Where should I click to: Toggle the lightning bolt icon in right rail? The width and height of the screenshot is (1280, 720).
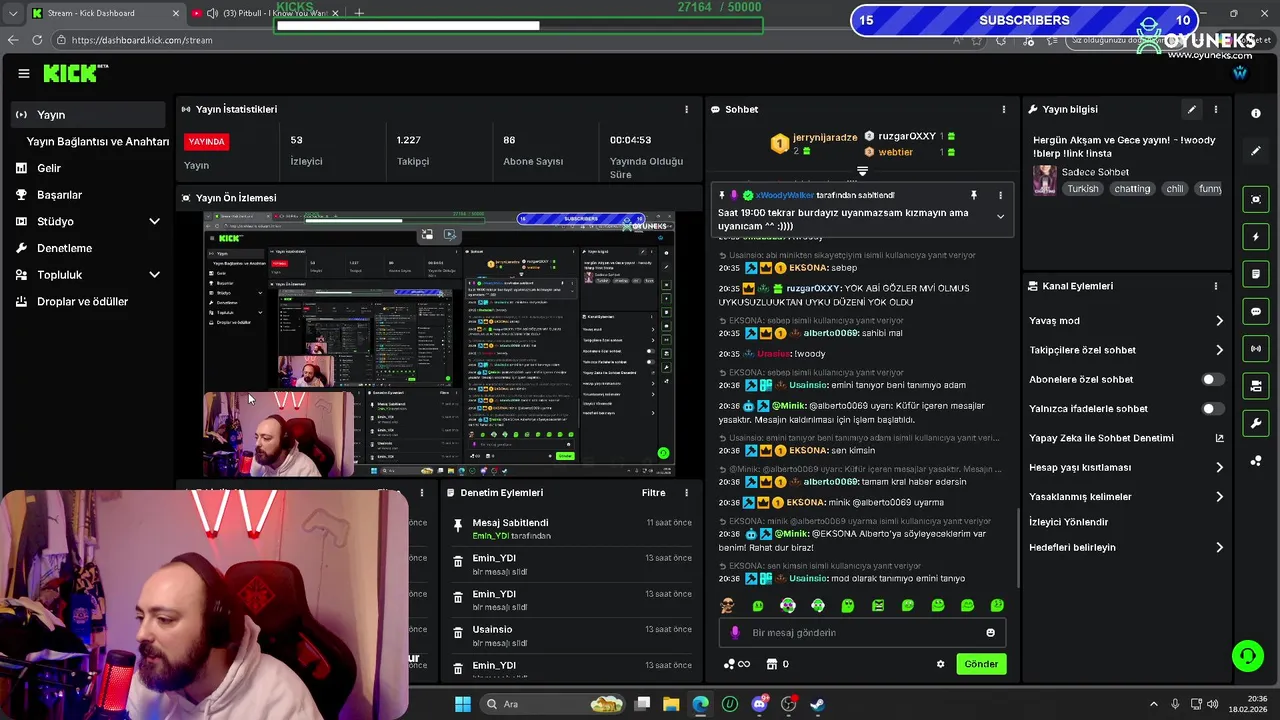(x=1256, y=237)
